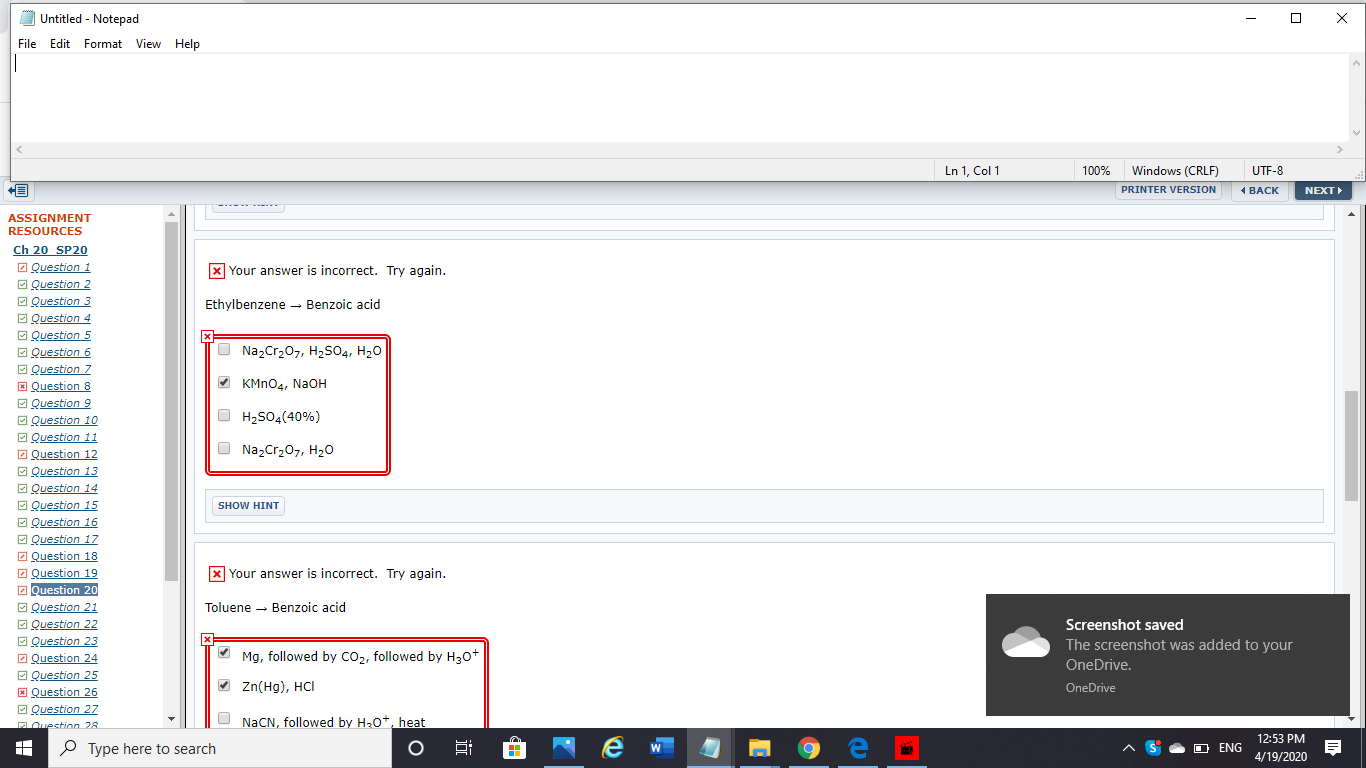This screenshot has height=768, width=1366.
Task: Click the SHOW HINT button
Action: coord(247,505)
